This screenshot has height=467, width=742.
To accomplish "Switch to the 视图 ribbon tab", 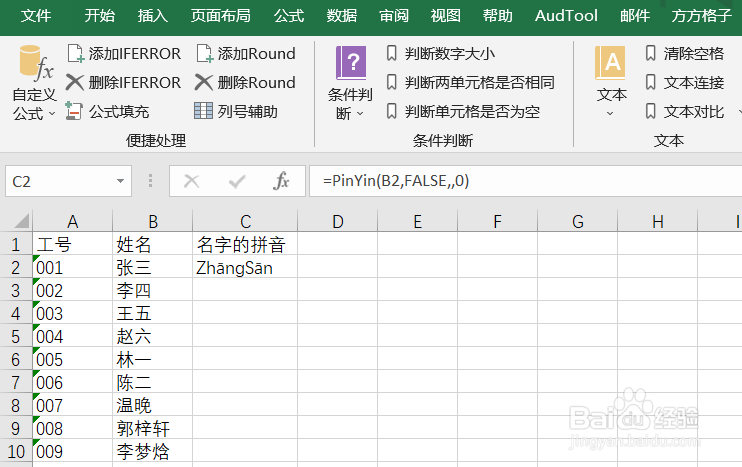I will pyautogui.click(x=445, y=16).
